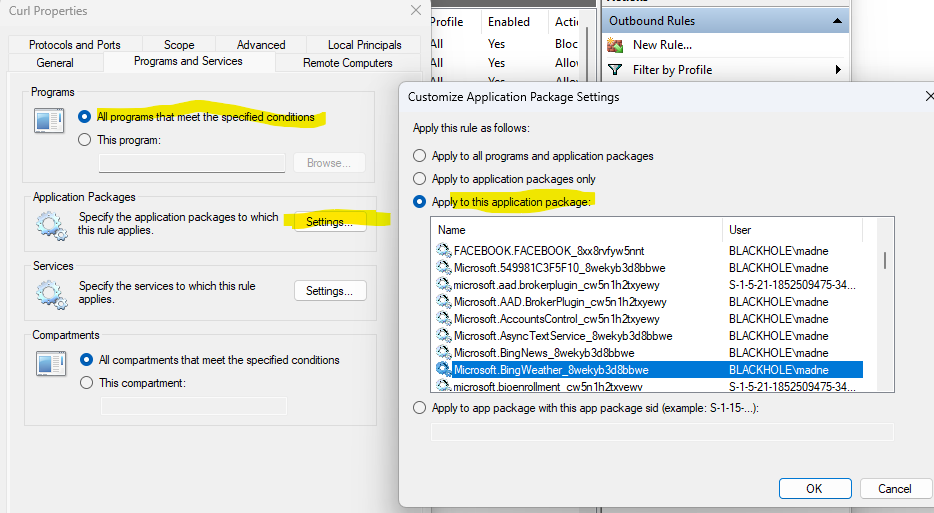Click the program path input field
Screen dimensions: 934x513
coord(192,163)
